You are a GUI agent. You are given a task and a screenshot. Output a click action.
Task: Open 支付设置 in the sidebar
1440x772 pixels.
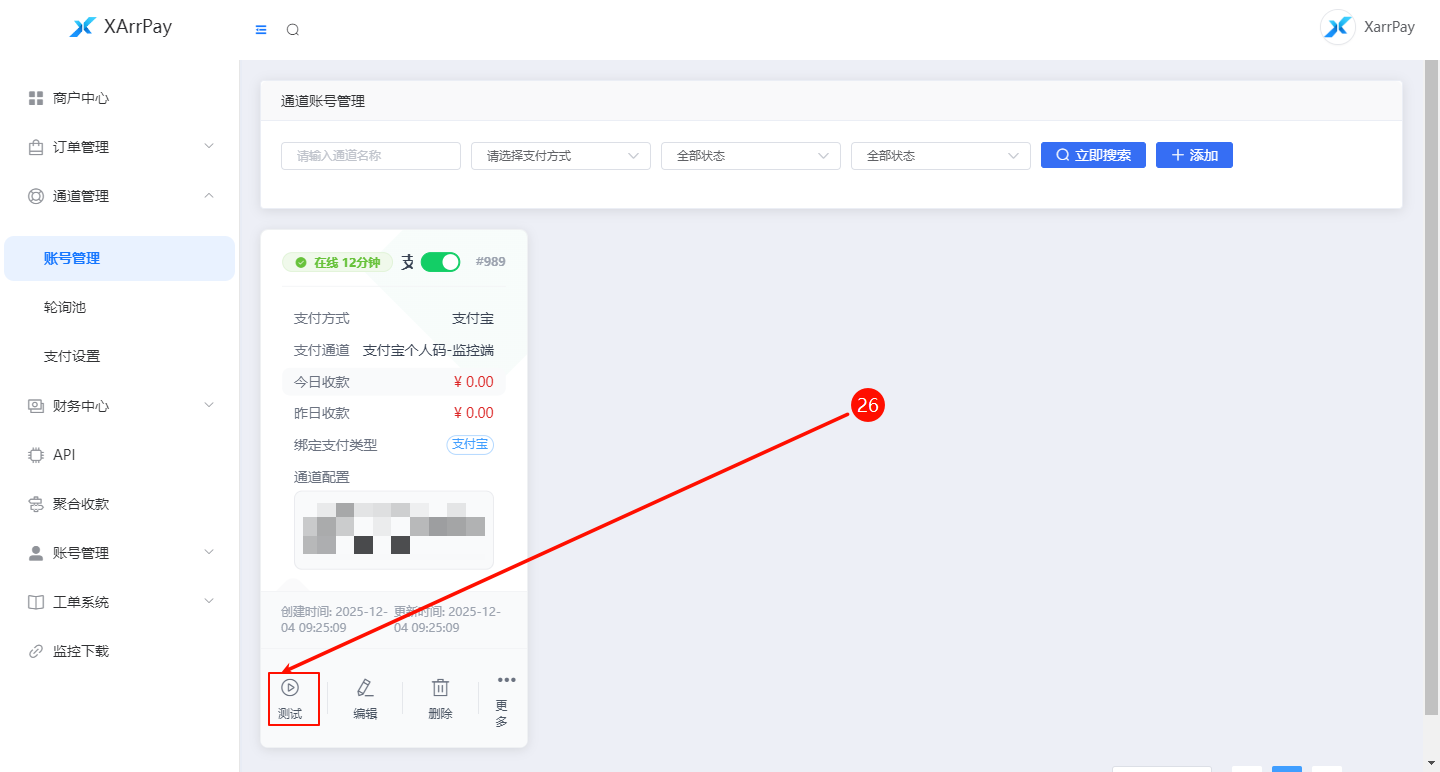tap(72, 356)
